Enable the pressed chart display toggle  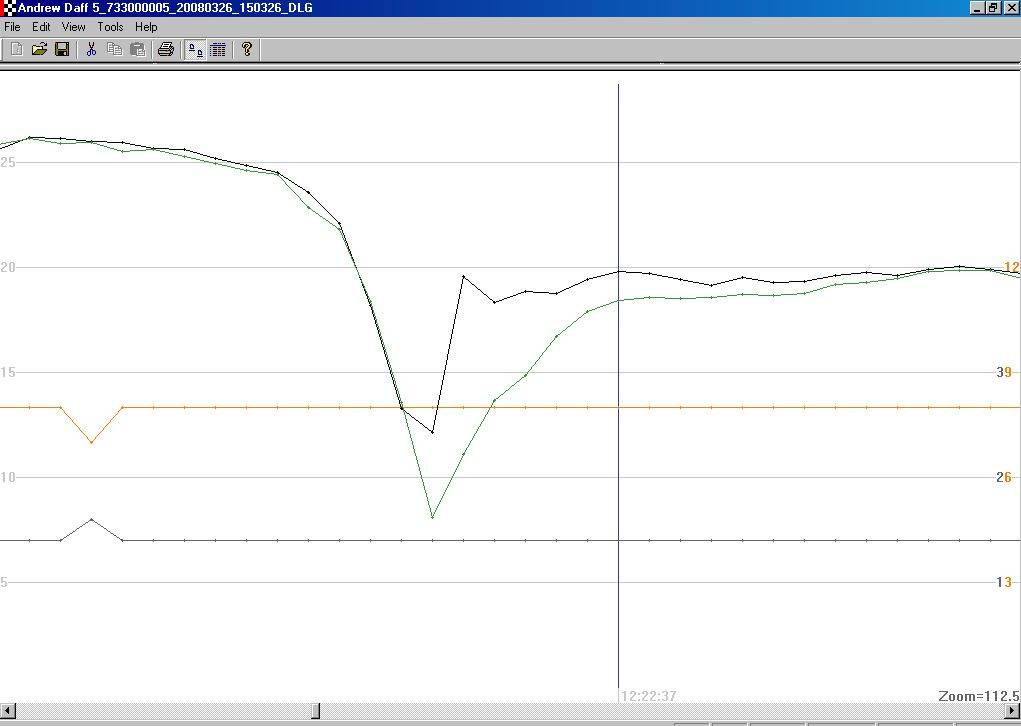click(x=195, y=49)
